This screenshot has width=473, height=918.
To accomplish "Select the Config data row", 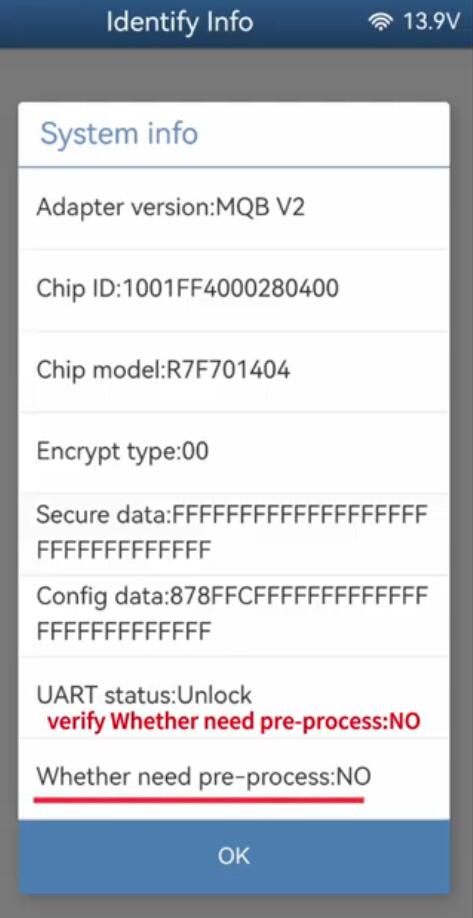I will coord(234,615).
